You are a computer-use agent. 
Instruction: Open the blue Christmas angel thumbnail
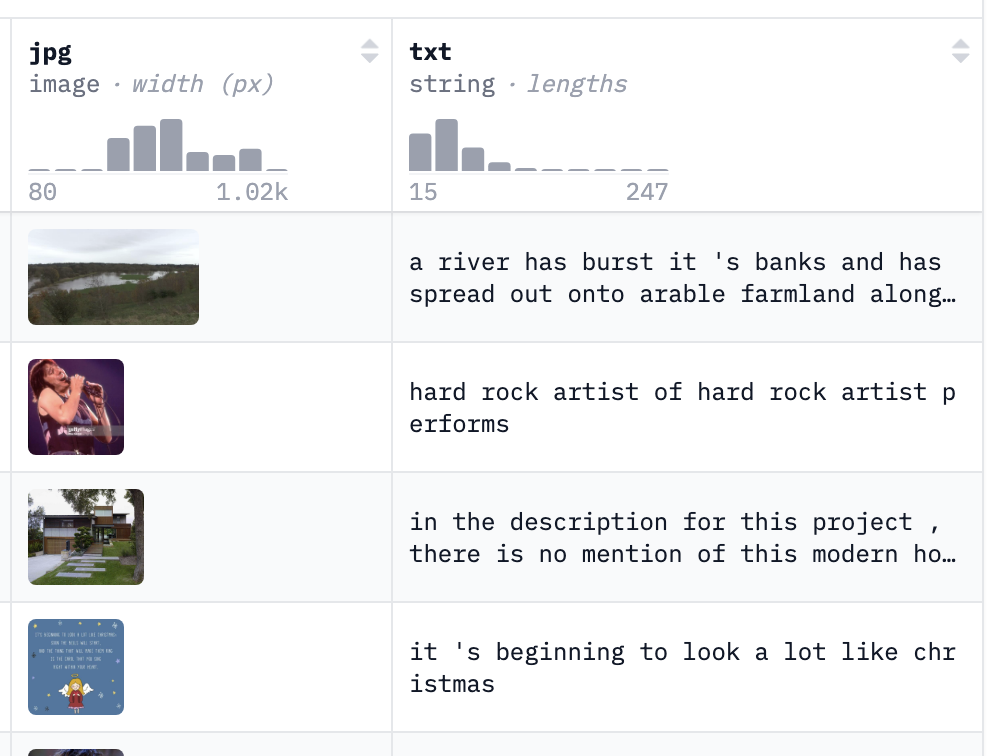[x=76, y=667]
